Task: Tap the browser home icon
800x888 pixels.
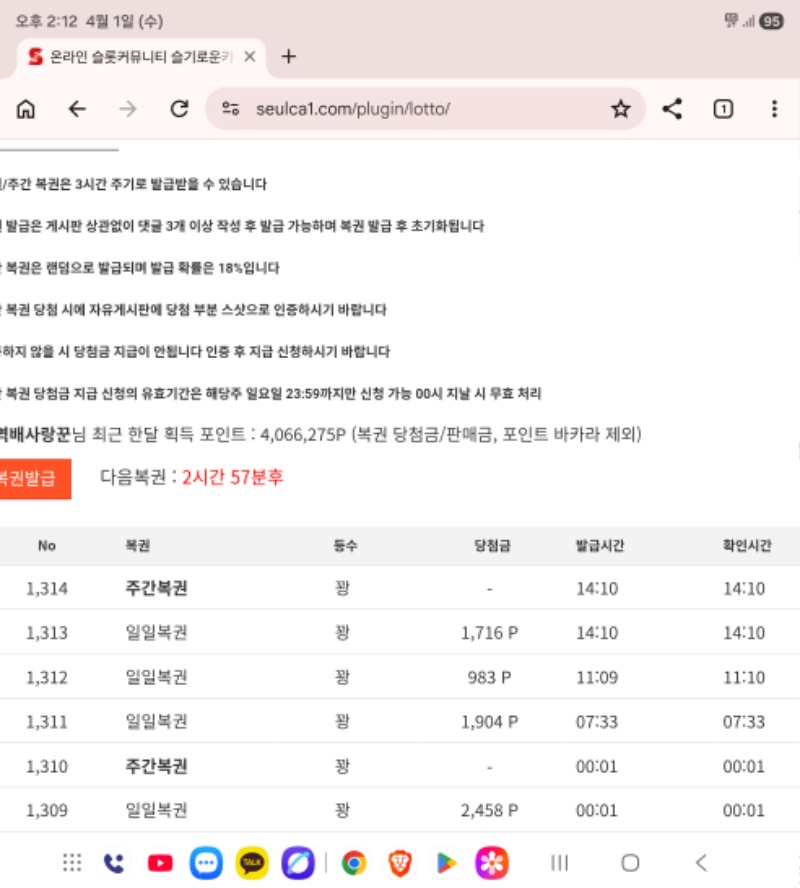Action: (26, 110)
